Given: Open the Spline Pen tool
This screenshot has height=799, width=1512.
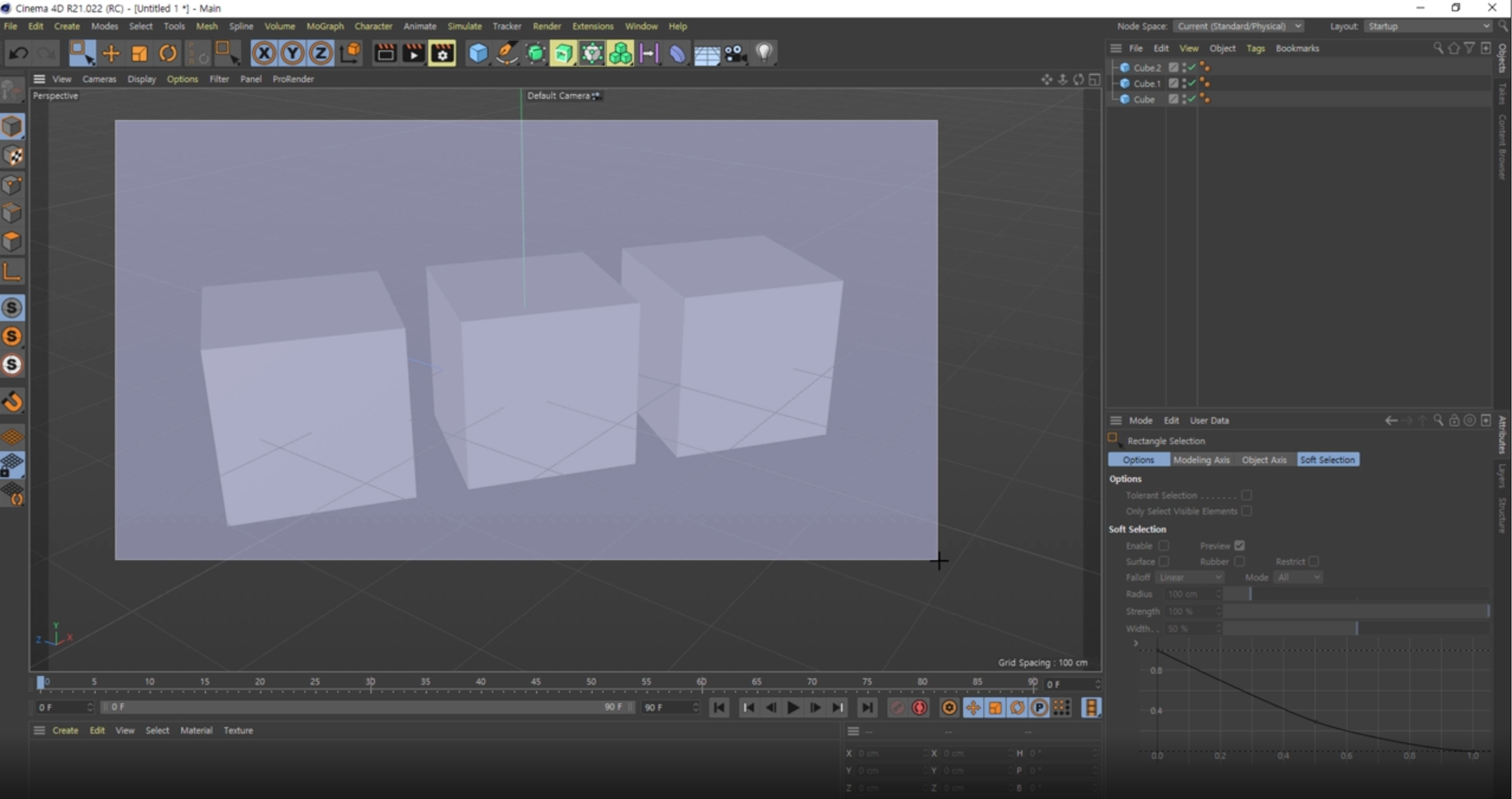Looking at the screenshot, I should pyautogui.click(x=506, y=54).
